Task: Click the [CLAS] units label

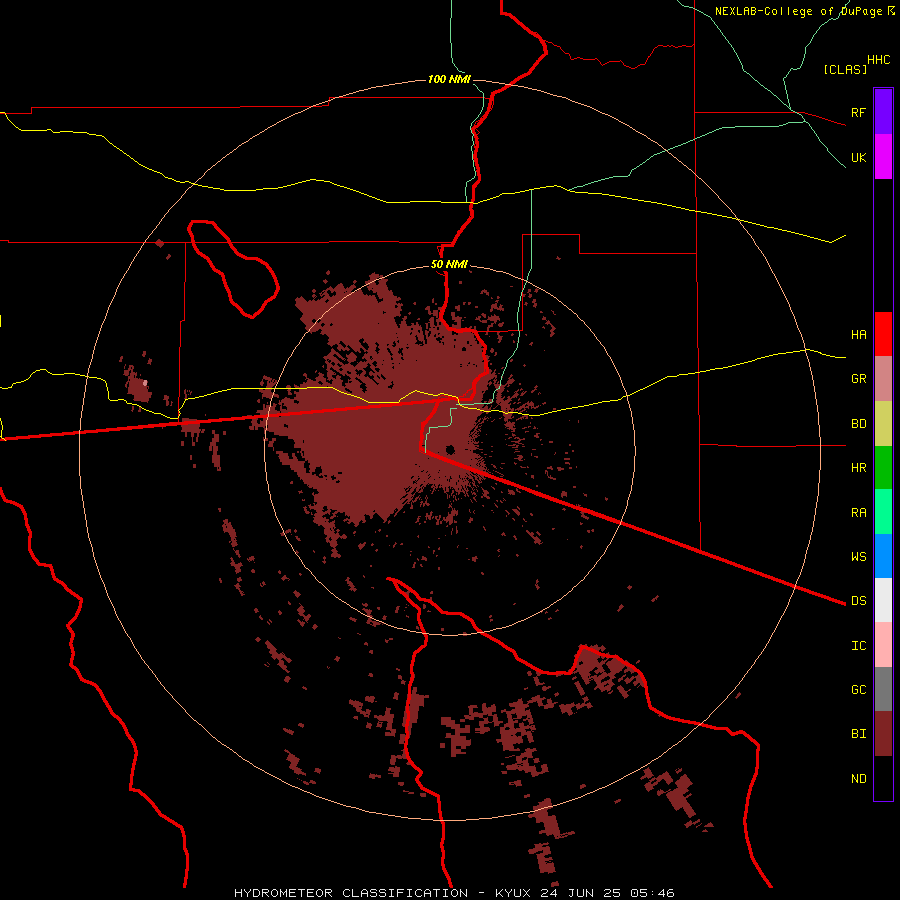Action: (x=845, y=69)
